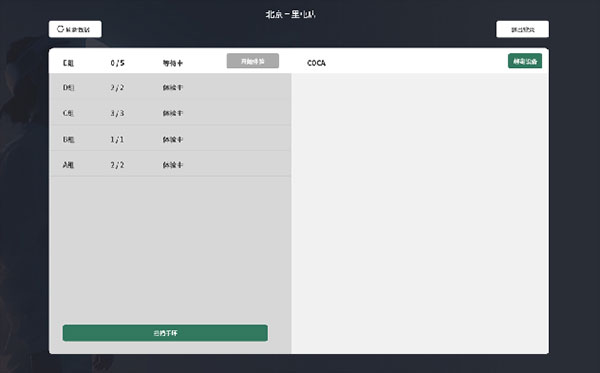The image size is (600, 373).
Task: Select the A组 group row
Action: pos(170,165)
